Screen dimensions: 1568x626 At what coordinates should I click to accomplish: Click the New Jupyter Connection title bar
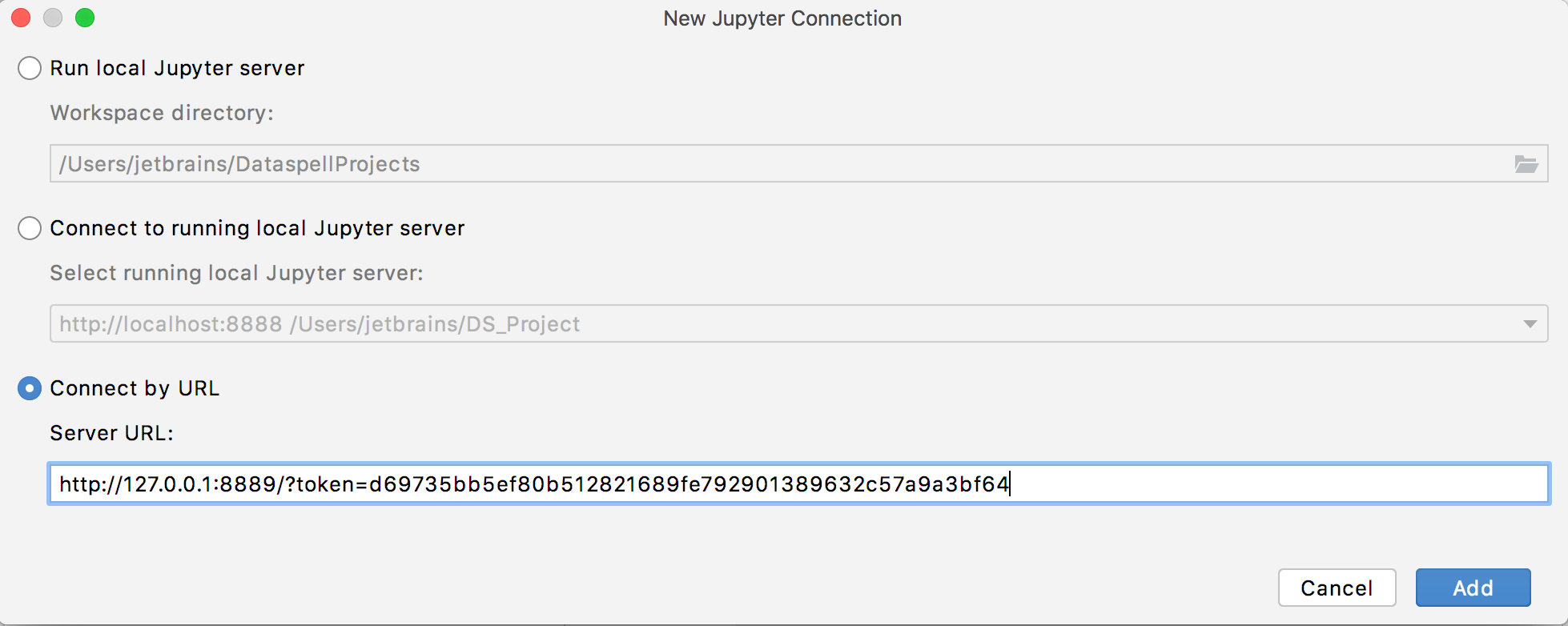(x=782, y=18)
